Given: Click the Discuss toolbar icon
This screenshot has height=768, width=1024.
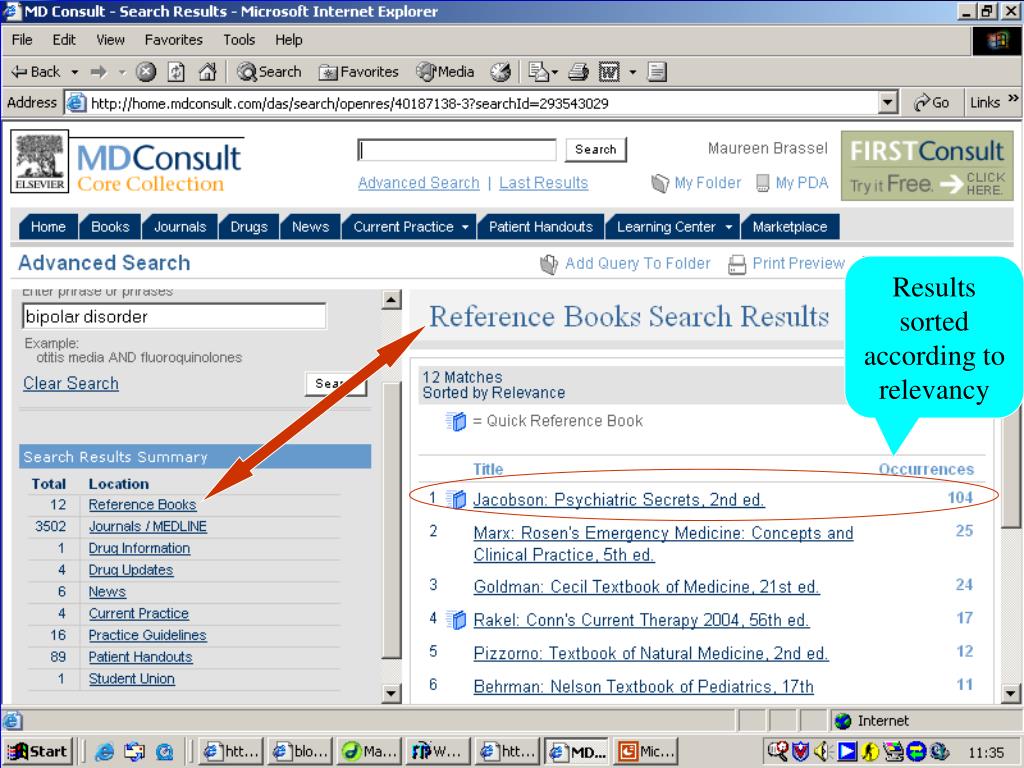Looking at the screenshot, I should coord(657,72).
